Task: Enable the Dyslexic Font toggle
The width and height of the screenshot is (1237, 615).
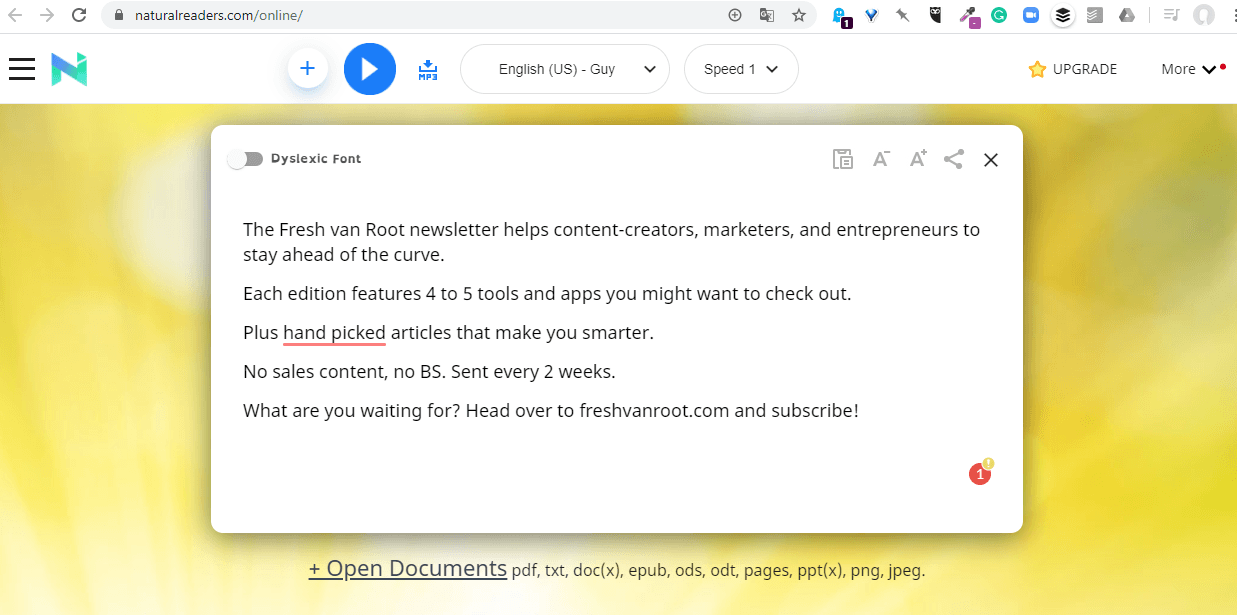Action: (245, 159)
